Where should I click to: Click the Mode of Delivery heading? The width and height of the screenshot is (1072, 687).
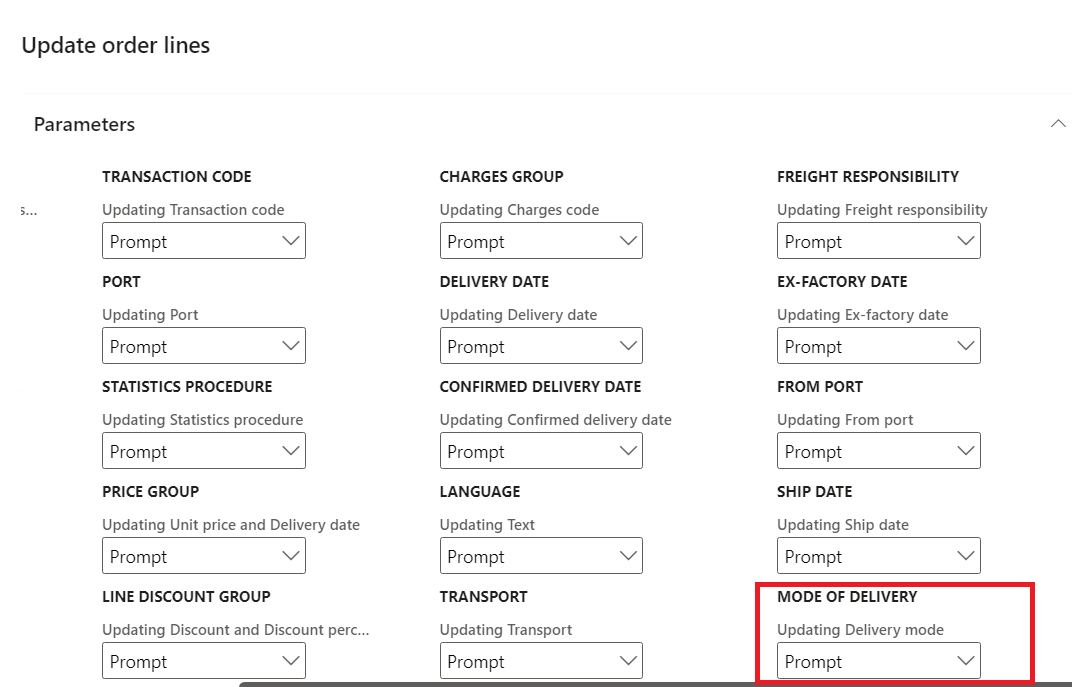[x=847, y=597]
